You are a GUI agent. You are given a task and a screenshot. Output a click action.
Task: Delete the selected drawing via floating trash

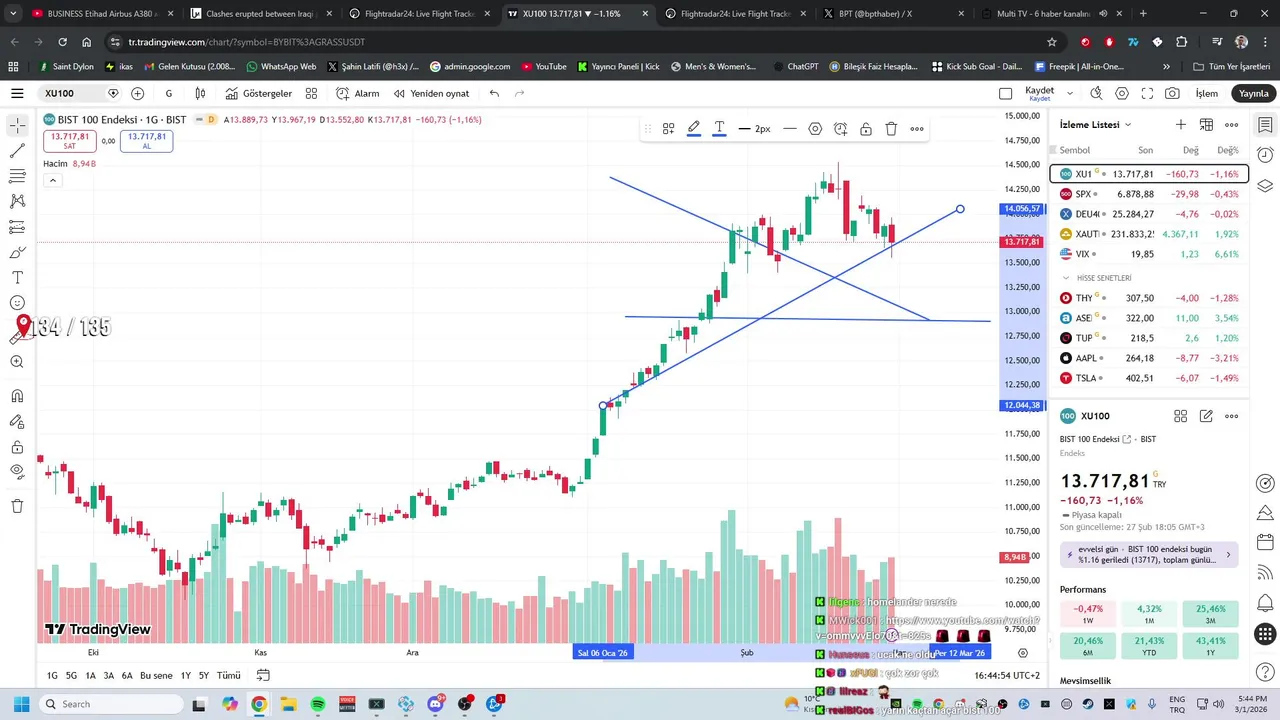point(891,128)
